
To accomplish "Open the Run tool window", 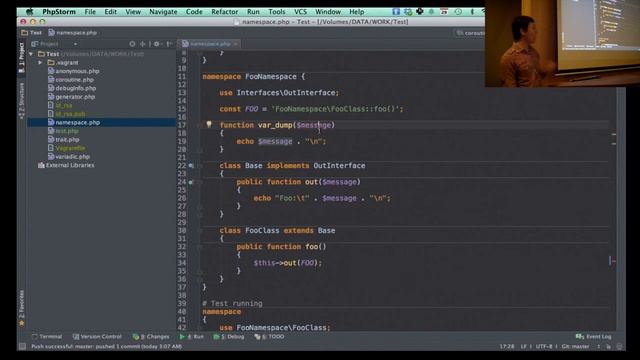I will 192,337.
